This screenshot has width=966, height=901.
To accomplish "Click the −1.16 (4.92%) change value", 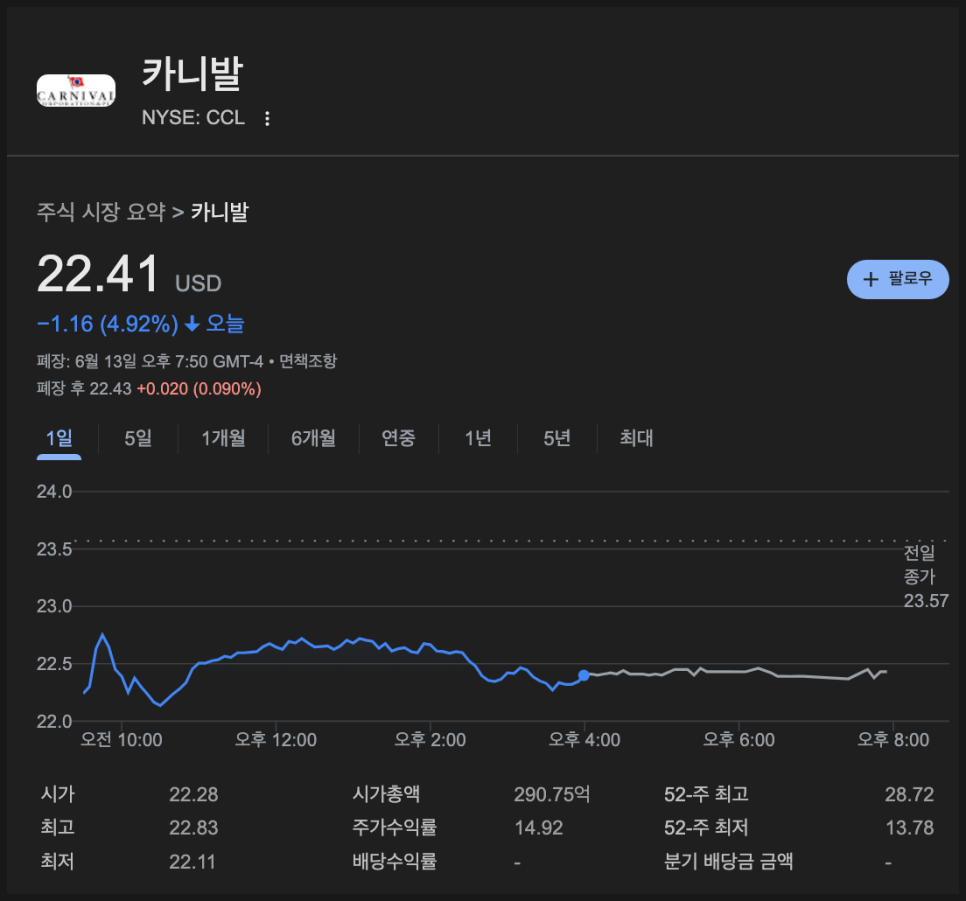I will (108, 324).
